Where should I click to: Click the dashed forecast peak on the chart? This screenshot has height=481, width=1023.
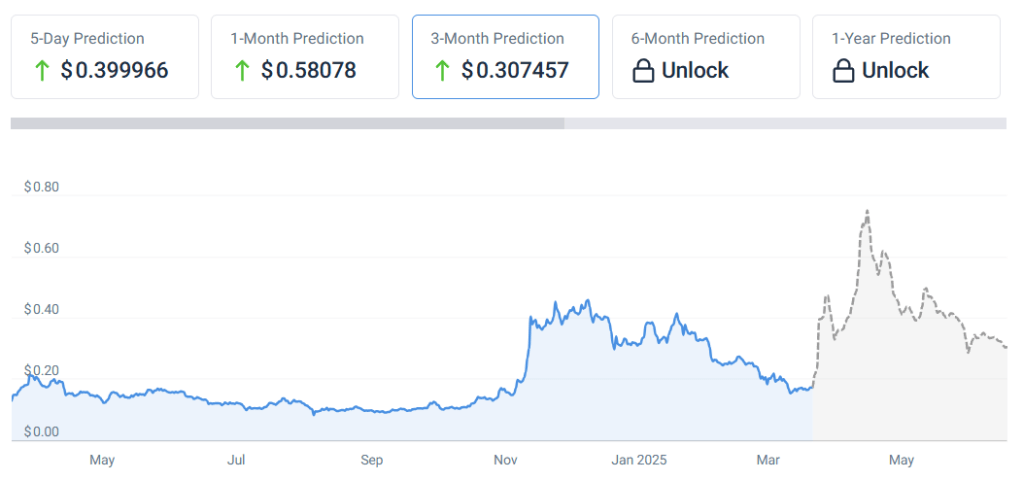[866, 211]
